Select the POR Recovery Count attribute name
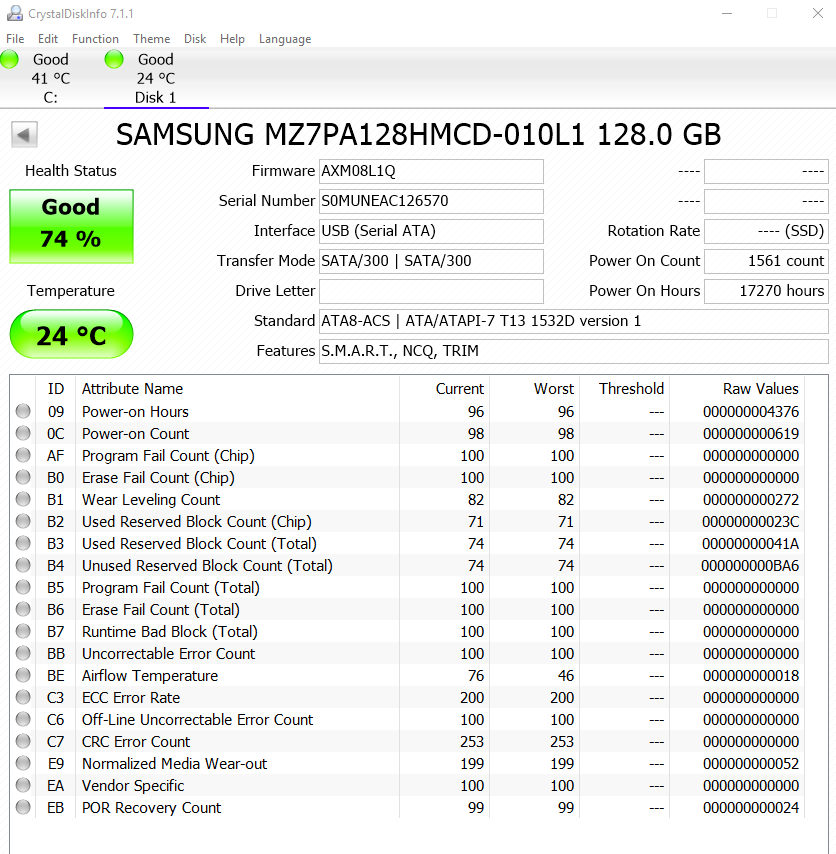Image resolution: width=836 pixels, height=854 pixels. (151, 808)
